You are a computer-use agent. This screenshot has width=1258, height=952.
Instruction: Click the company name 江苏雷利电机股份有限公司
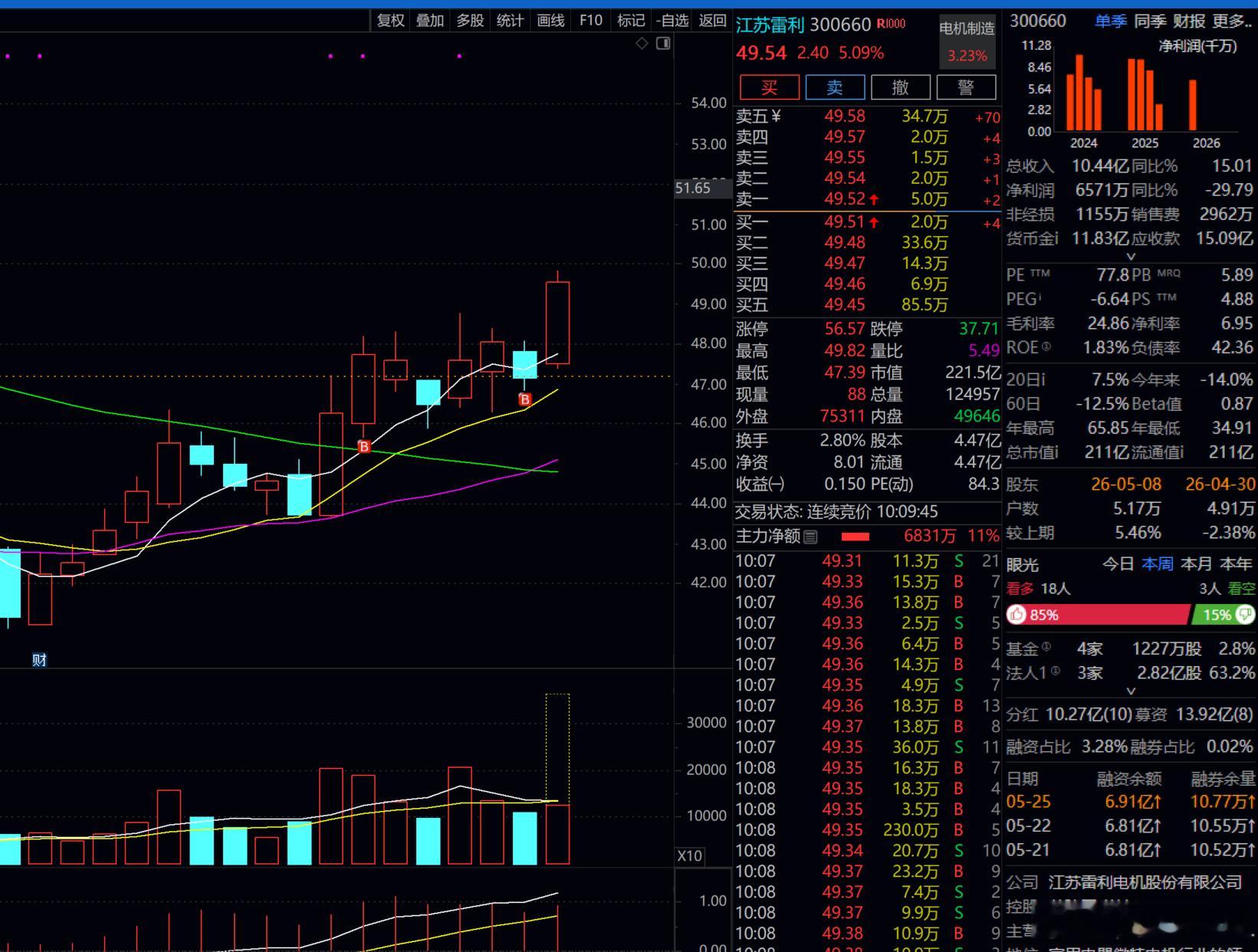[x=1145, y=882]
